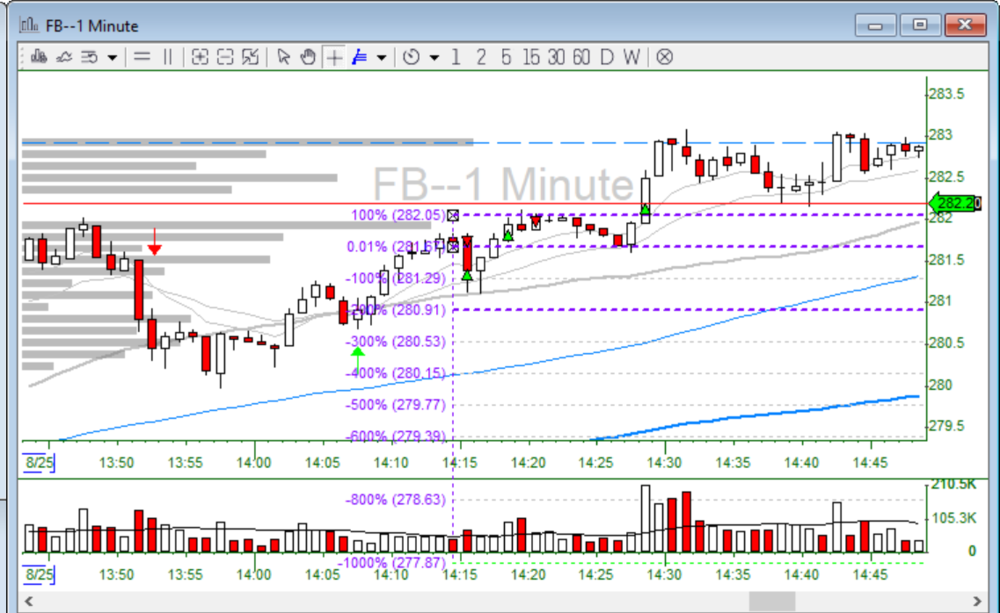Select the 60 minute timeframe
Image resolution: width=1000 pixels, height=613 pixels.
[581, 57]
